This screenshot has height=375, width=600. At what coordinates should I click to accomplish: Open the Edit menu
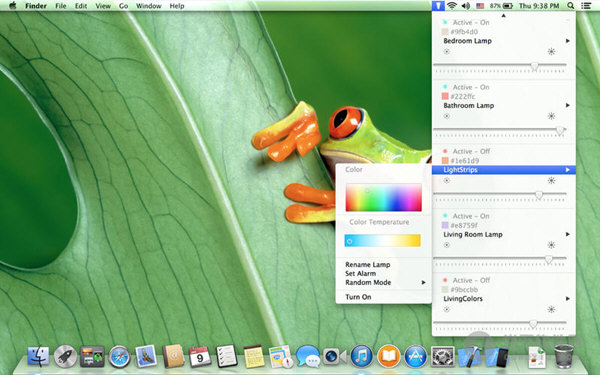tap(81, 6)
